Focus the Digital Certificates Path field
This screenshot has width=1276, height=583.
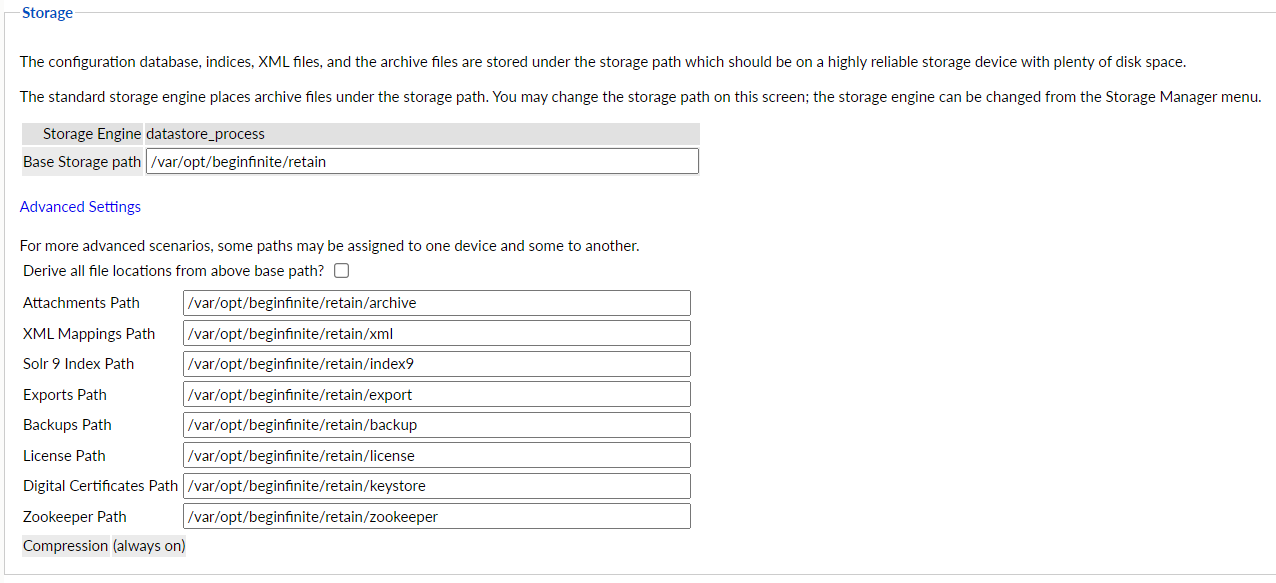click(x=437, y=486)
